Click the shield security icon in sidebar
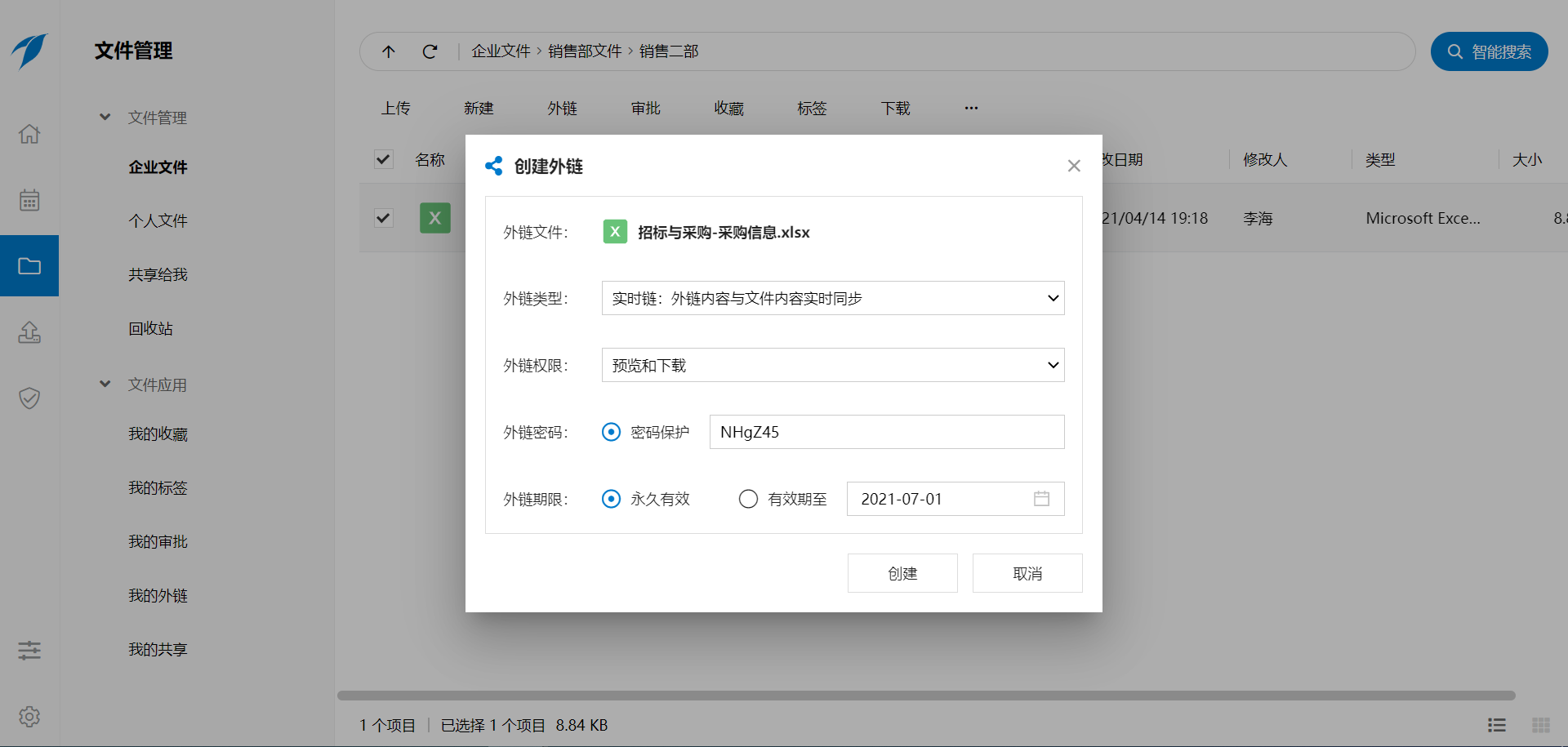The image size is (1568, 747). [29, 398]
